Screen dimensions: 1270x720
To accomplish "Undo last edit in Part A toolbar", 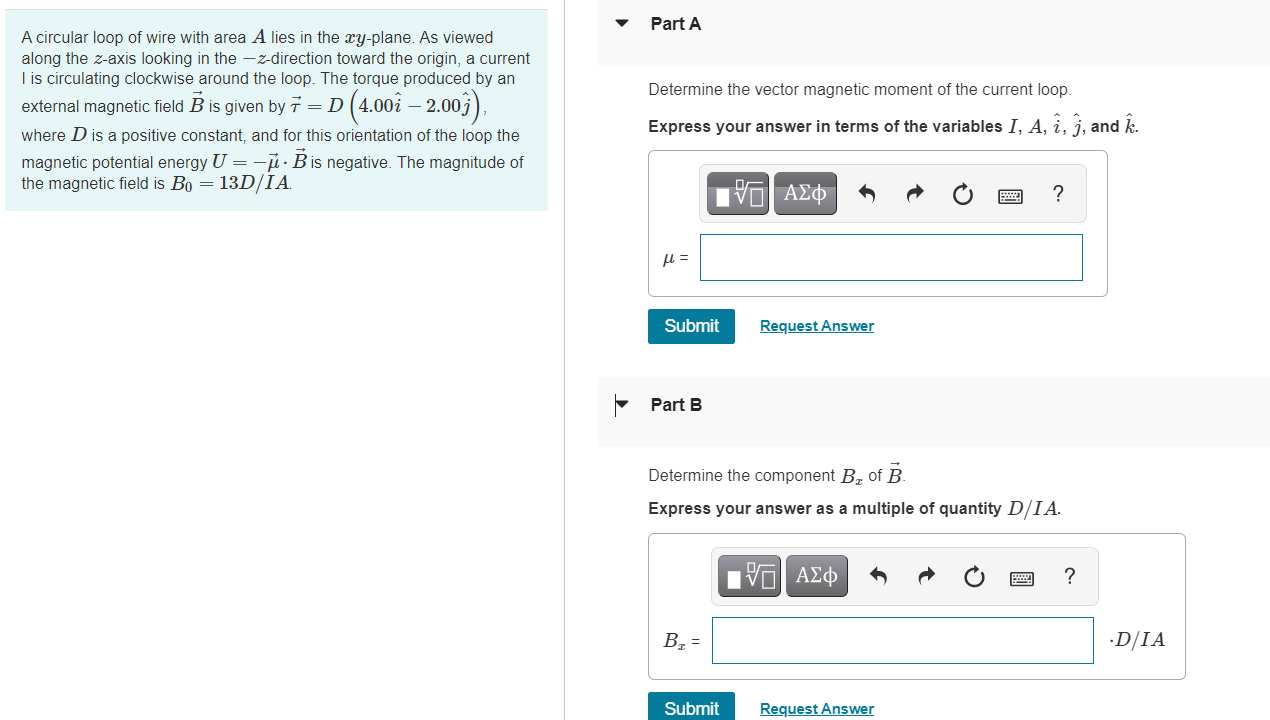I will [867, 194].
